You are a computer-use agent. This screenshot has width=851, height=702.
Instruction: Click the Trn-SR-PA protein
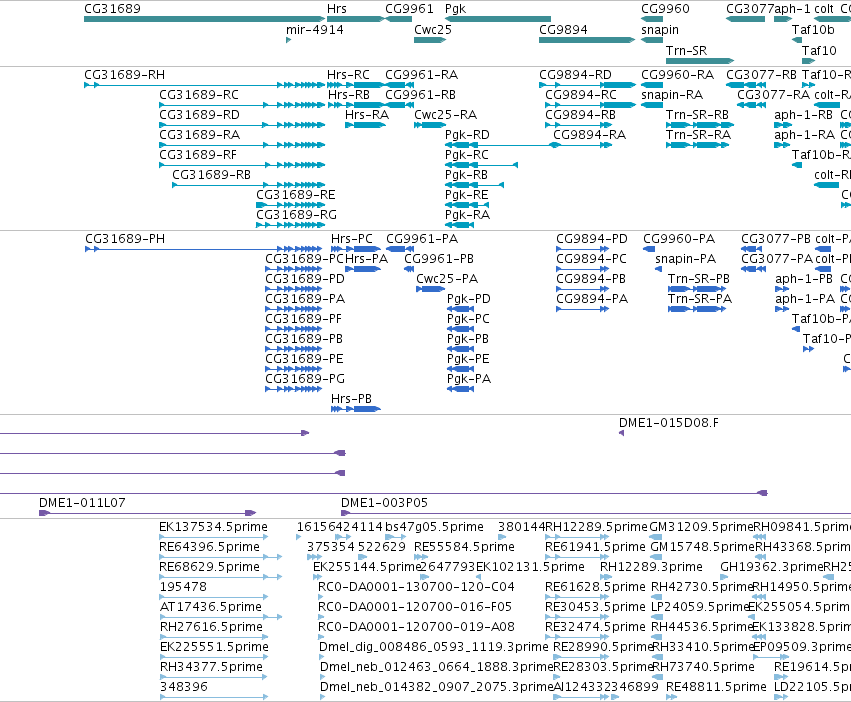697,309
